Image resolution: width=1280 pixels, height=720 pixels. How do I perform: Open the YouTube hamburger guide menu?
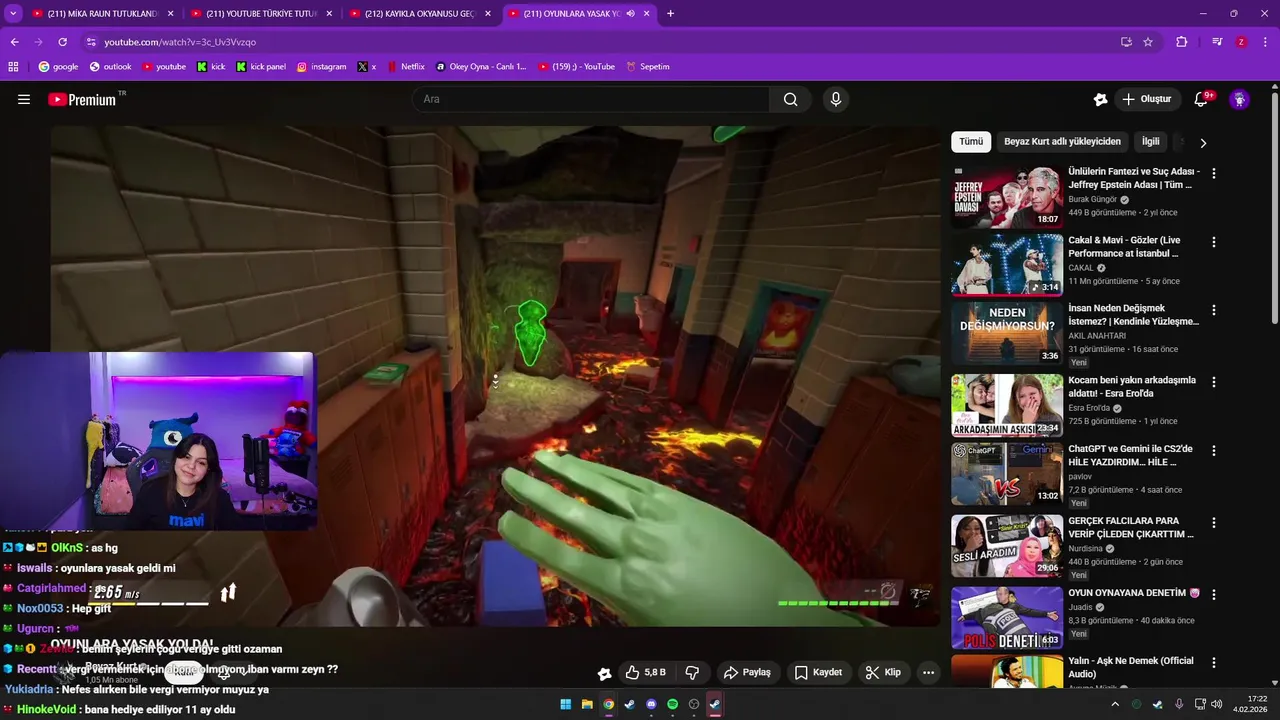24,99
